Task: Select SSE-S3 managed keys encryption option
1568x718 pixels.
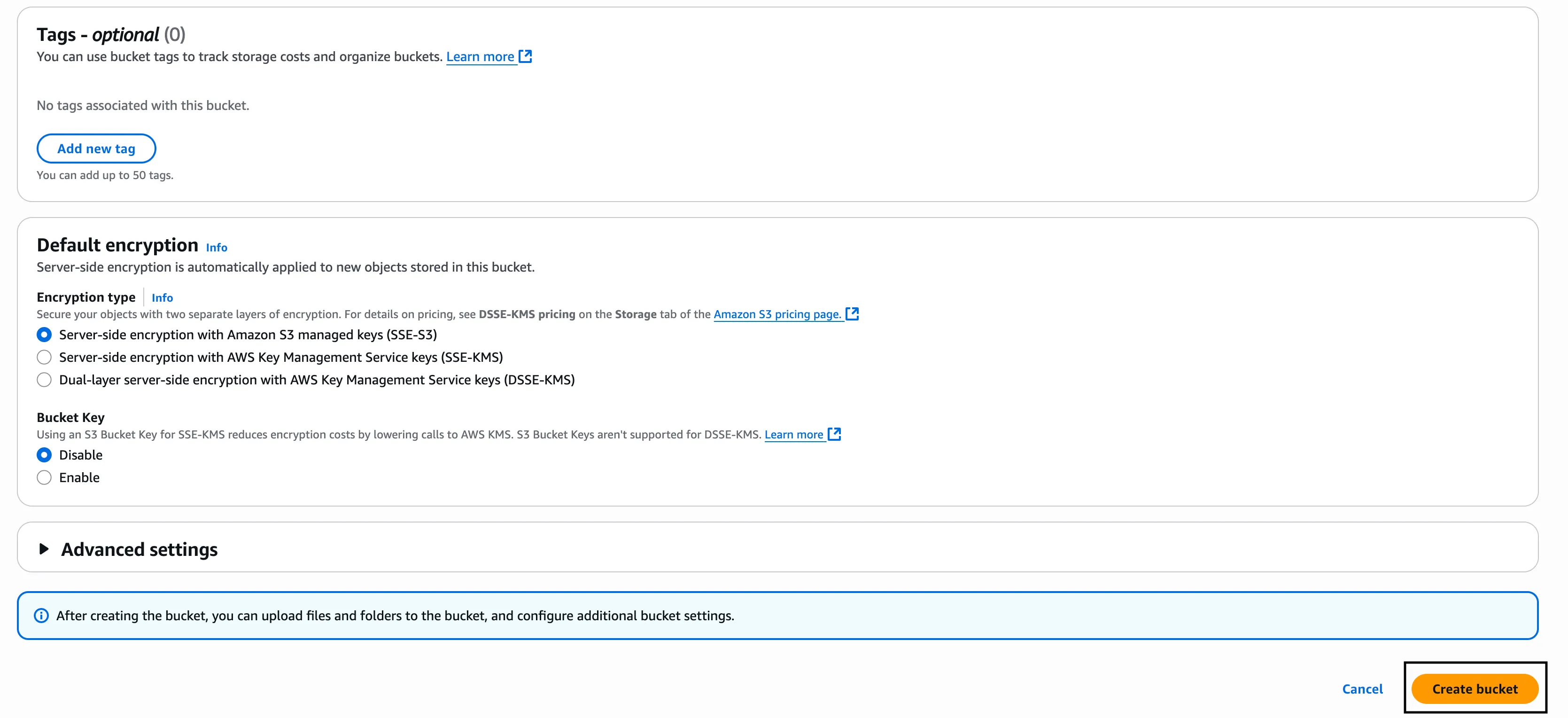Action: [45, 335]
